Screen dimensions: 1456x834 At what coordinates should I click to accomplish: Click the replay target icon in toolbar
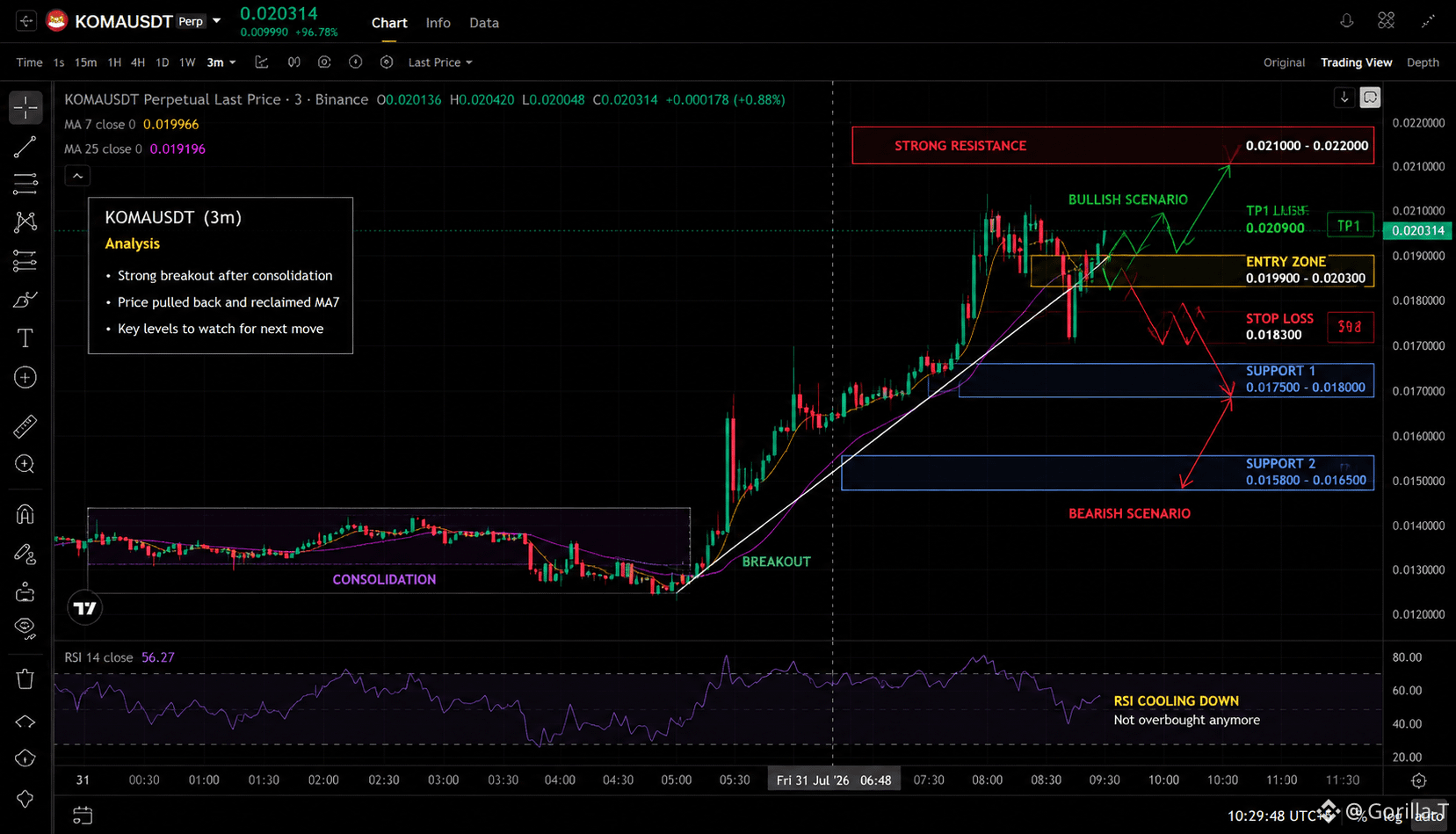click(387, 62)
